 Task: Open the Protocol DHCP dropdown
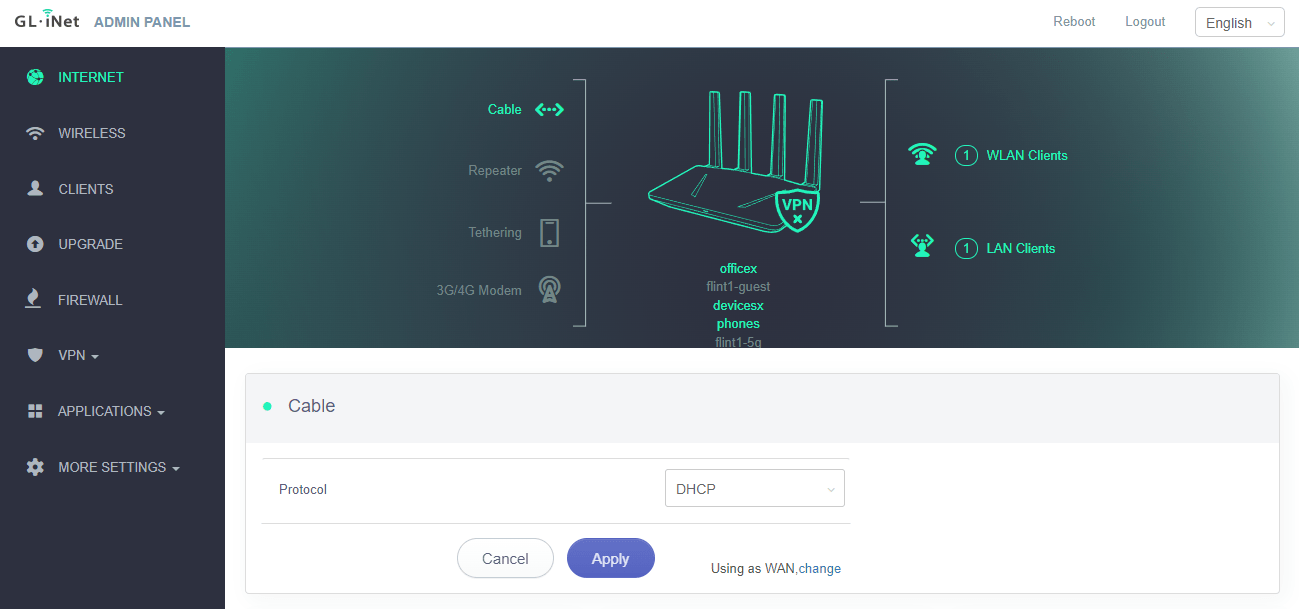[x=754, y=489]
